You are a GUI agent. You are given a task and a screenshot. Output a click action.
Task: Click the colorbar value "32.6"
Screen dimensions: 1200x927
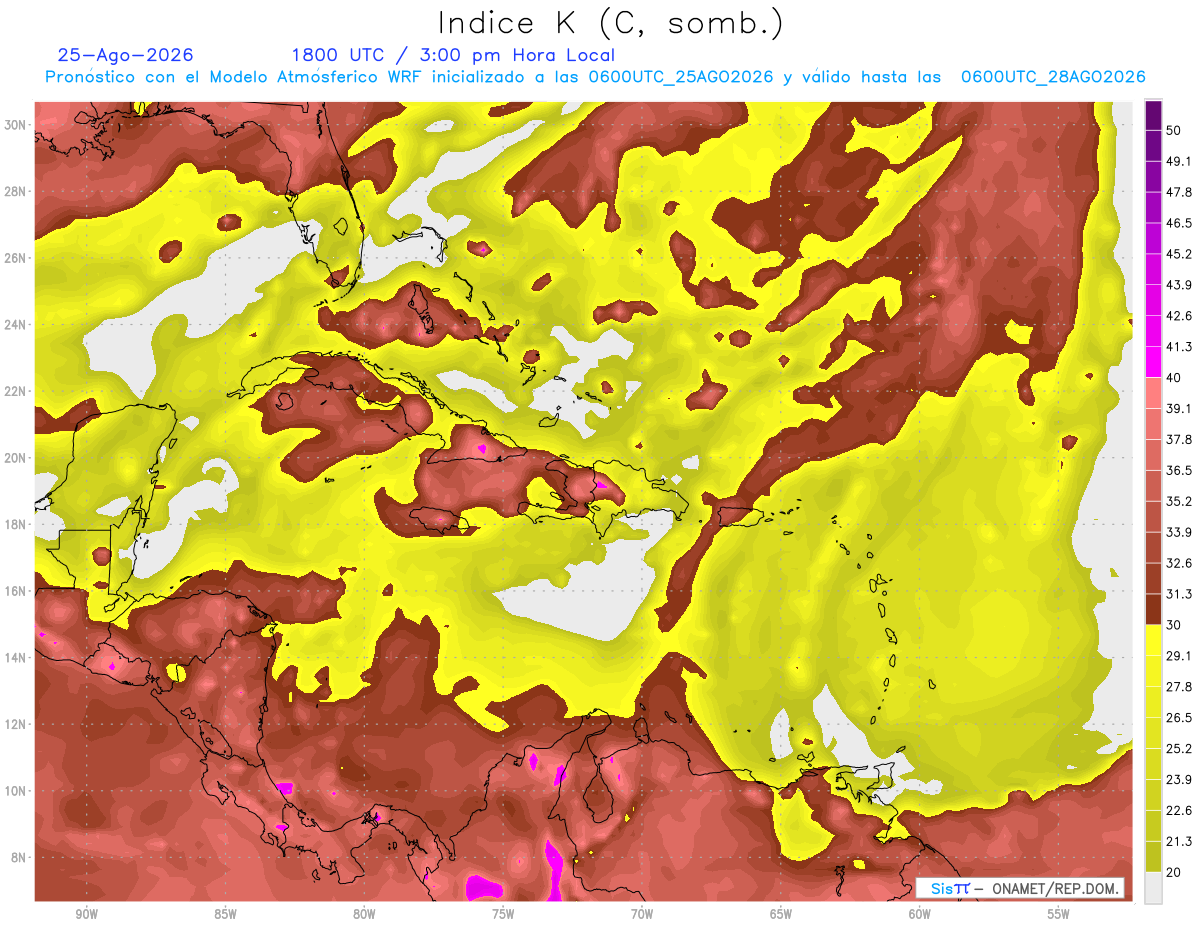1179,563
